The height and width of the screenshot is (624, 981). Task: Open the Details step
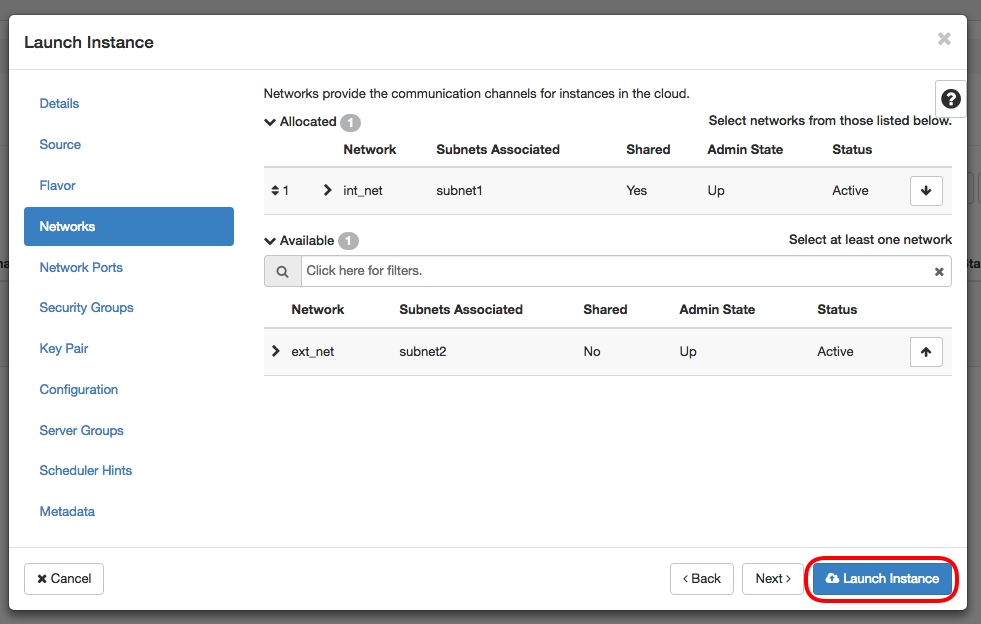59,103
